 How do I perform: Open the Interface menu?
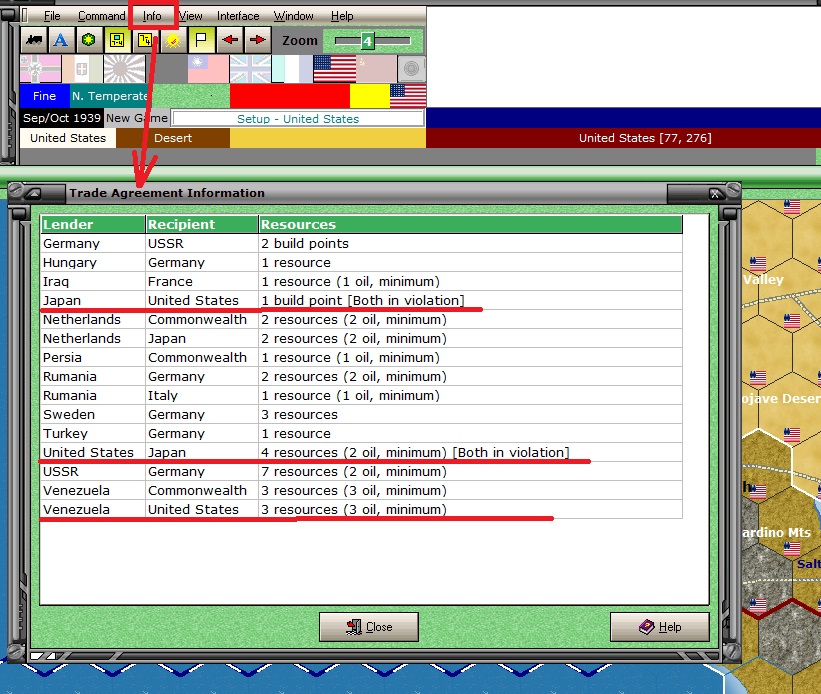click(238, 16)
